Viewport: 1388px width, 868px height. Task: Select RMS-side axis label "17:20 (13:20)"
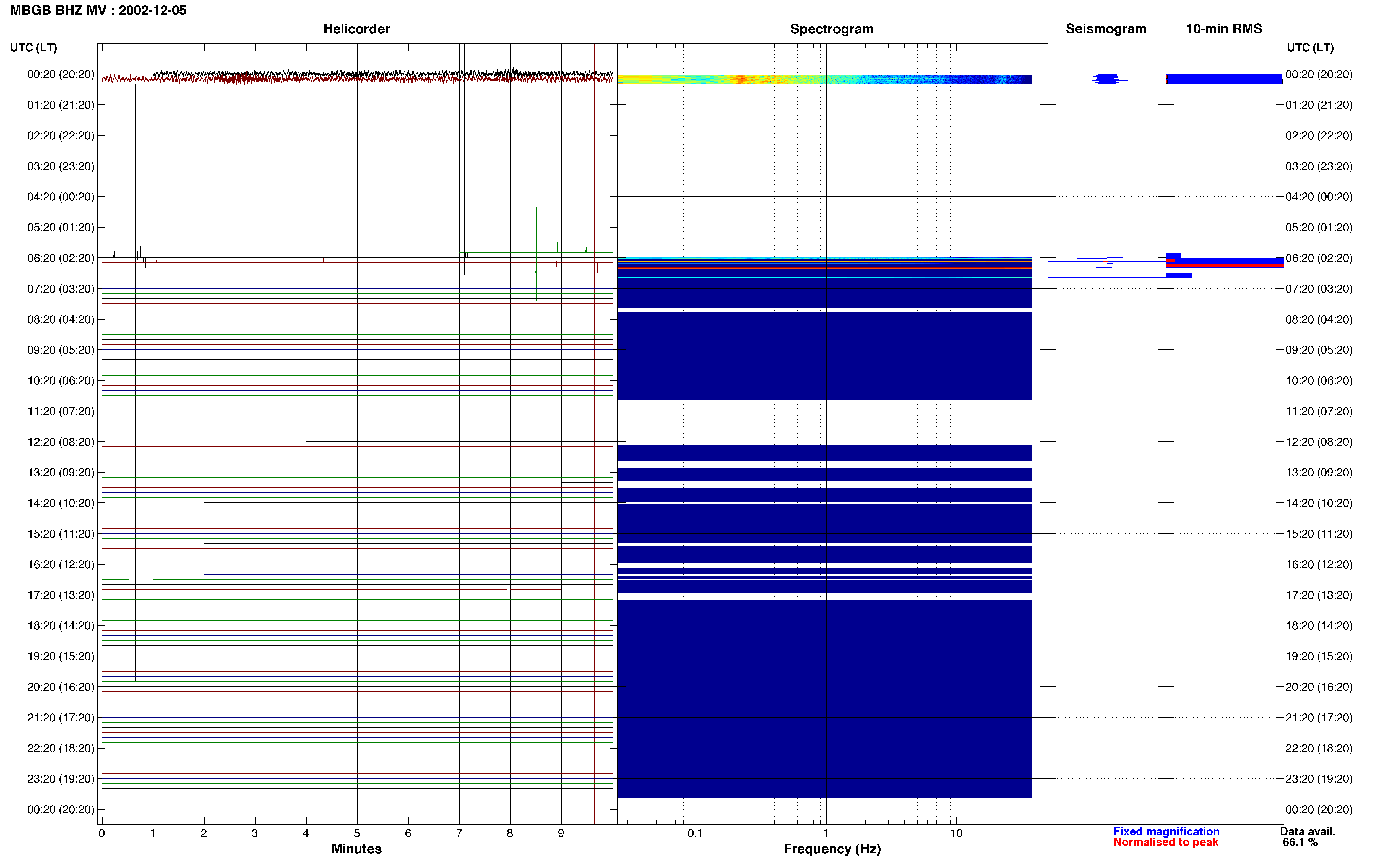tap(1319, 595)
